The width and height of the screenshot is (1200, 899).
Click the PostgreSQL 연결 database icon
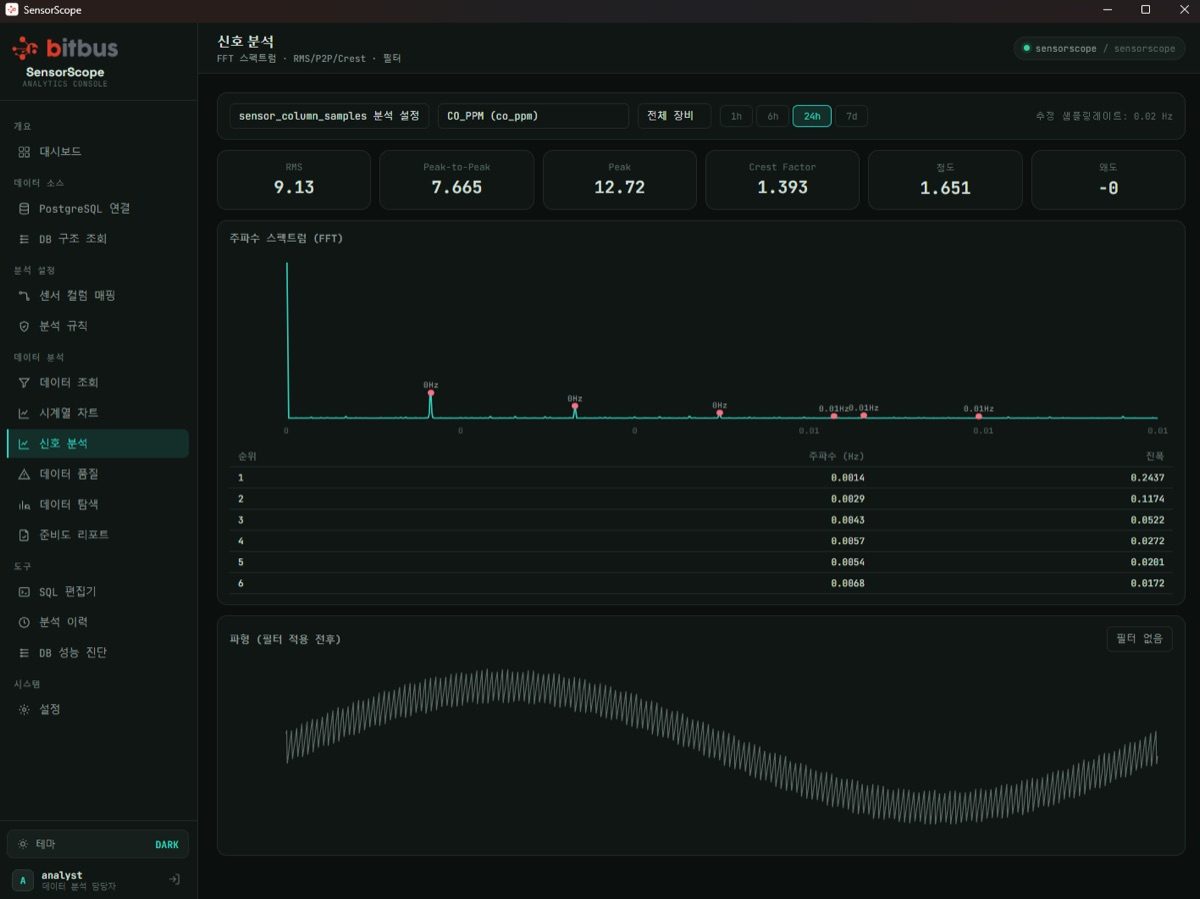tap(24, 209)
